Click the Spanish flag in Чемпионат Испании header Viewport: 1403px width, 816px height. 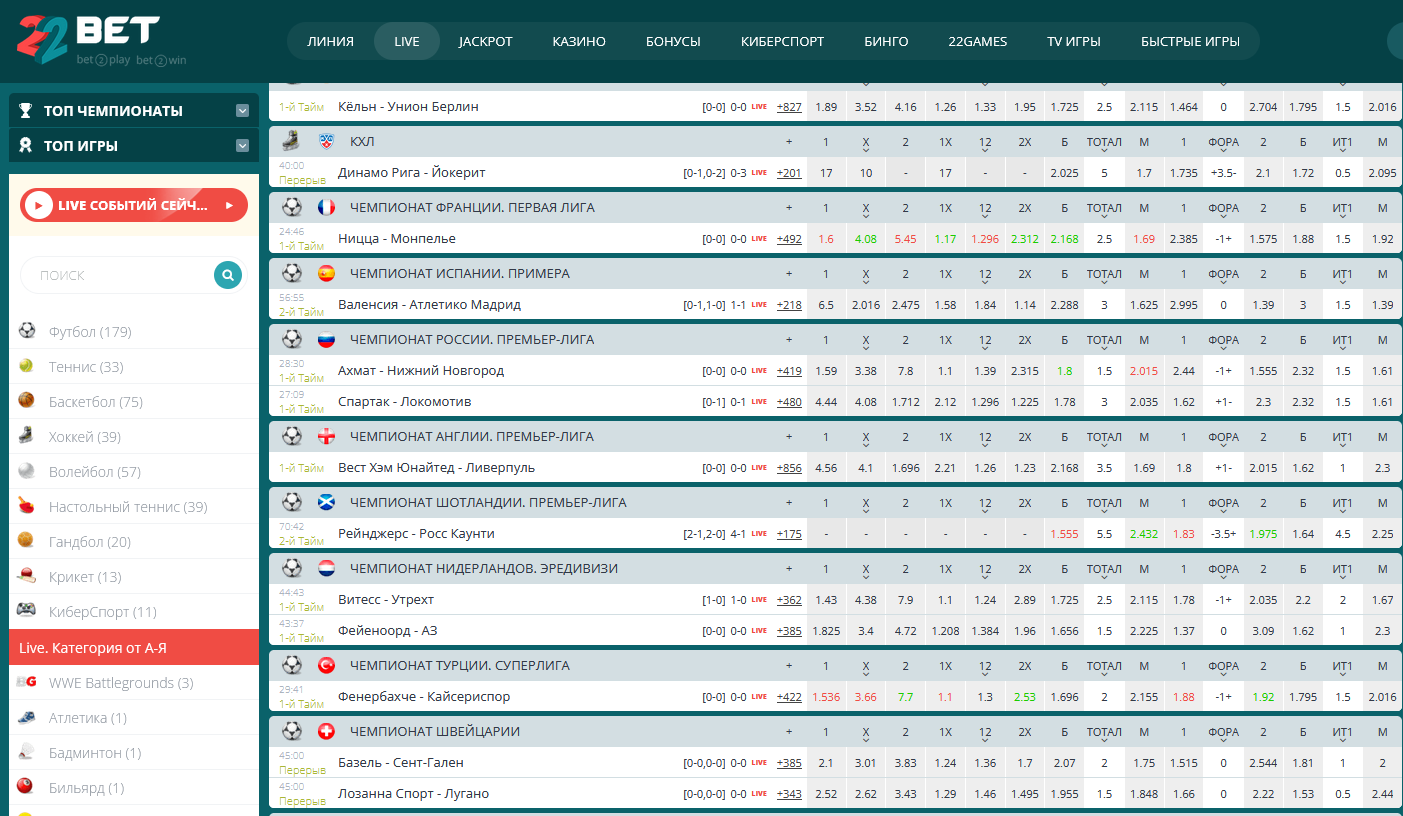click(x=326, y=274)
